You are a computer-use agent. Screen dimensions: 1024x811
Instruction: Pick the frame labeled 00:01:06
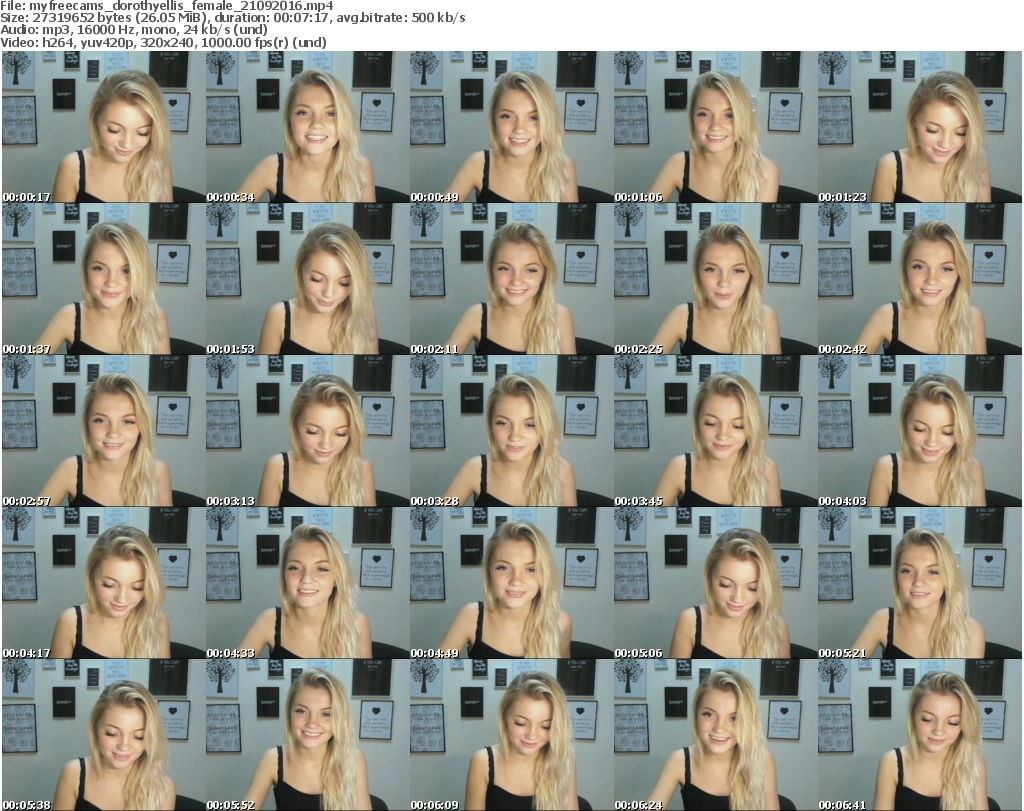click(715, 127)
